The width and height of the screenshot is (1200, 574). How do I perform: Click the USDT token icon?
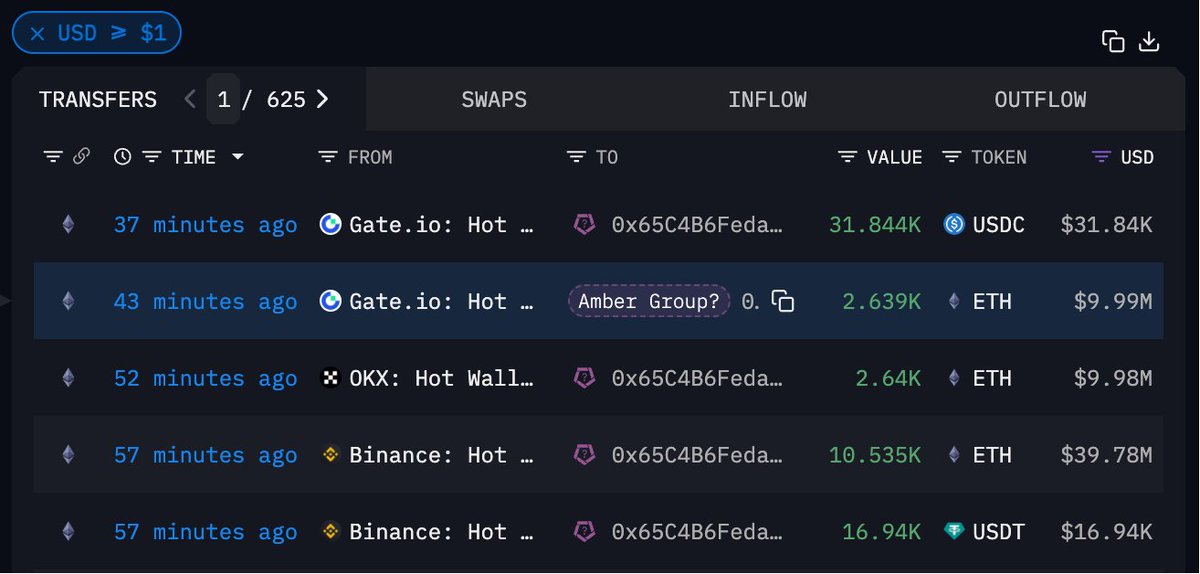(954, 531)
